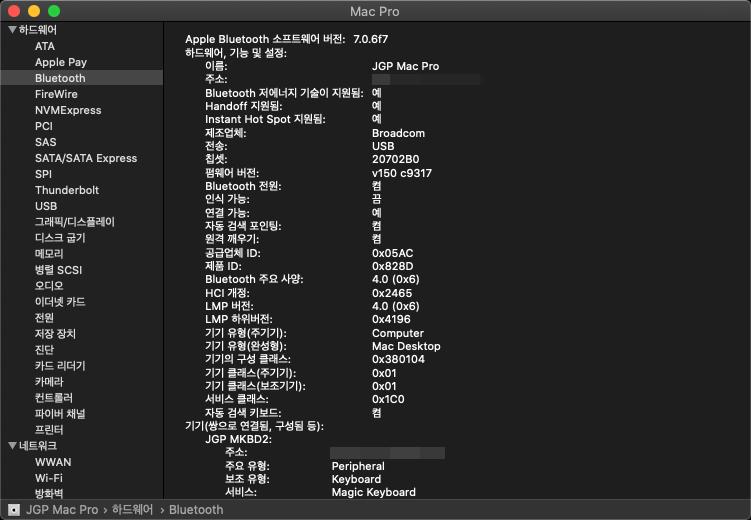Click the Mac Pro window title

pyautogui.click(x=375, y=11)
